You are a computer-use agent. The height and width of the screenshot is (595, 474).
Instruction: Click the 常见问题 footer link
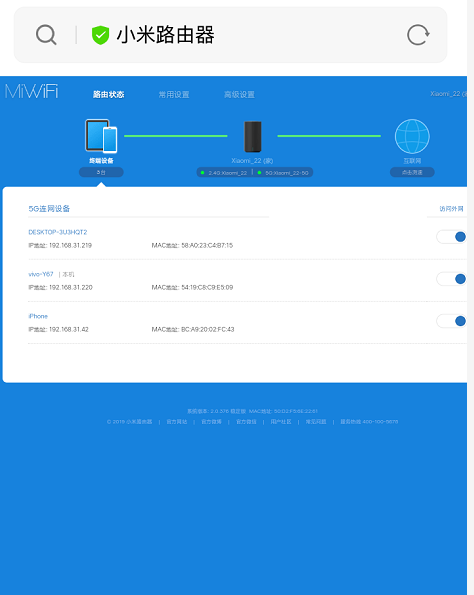(316, 422)
